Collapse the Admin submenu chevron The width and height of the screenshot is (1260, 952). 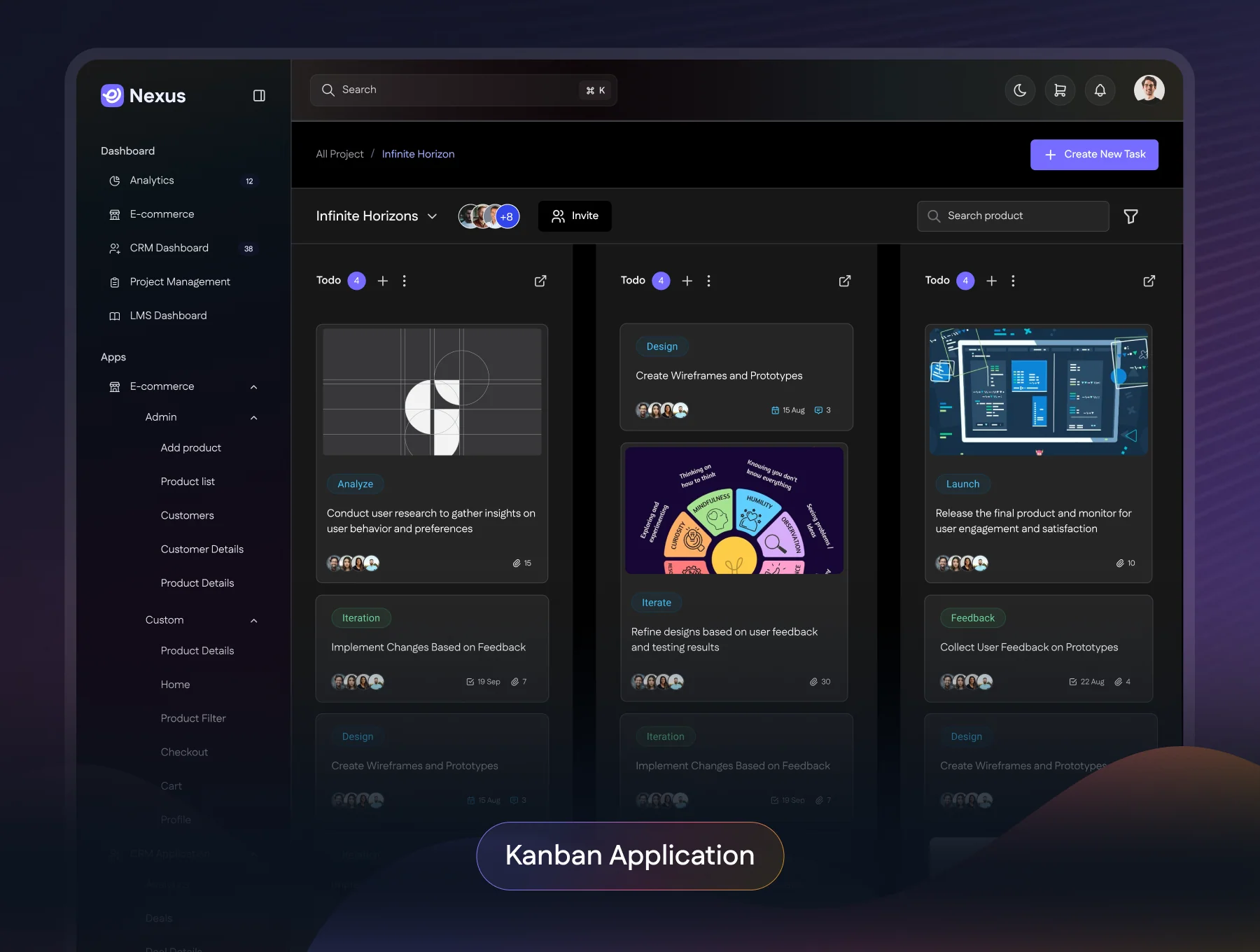pos(254,418)
